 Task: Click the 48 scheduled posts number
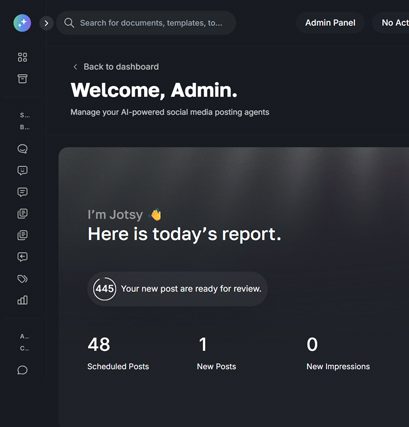99,344
